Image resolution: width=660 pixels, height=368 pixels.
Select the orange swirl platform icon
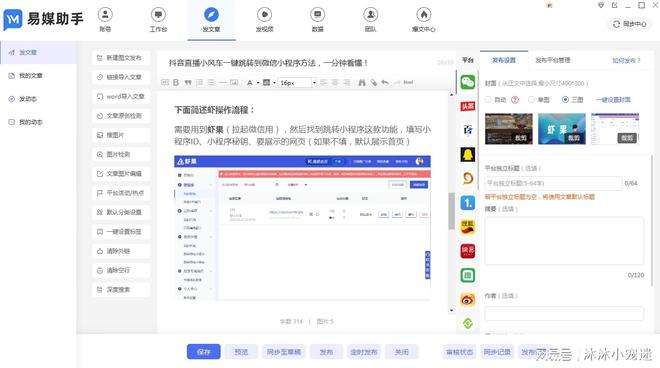[x=468, y=178]
